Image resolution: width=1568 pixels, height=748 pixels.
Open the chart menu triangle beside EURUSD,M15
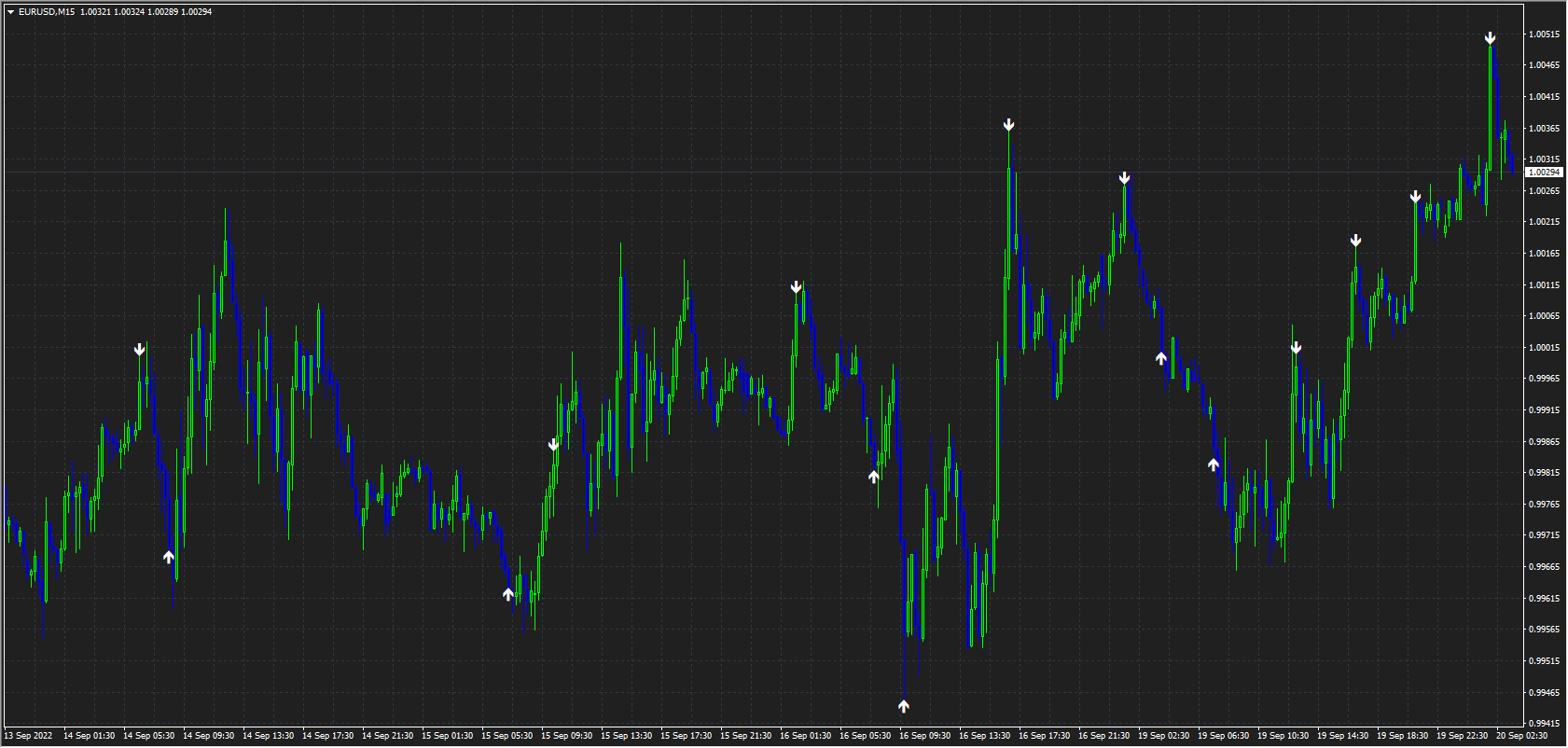click(10, 12)
